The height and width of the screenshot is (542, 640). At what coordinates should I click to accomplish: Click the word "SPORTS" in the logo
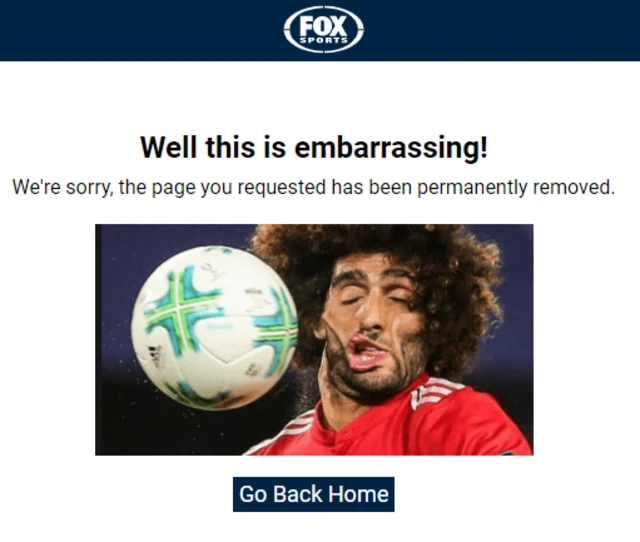(x=324, y=40)
